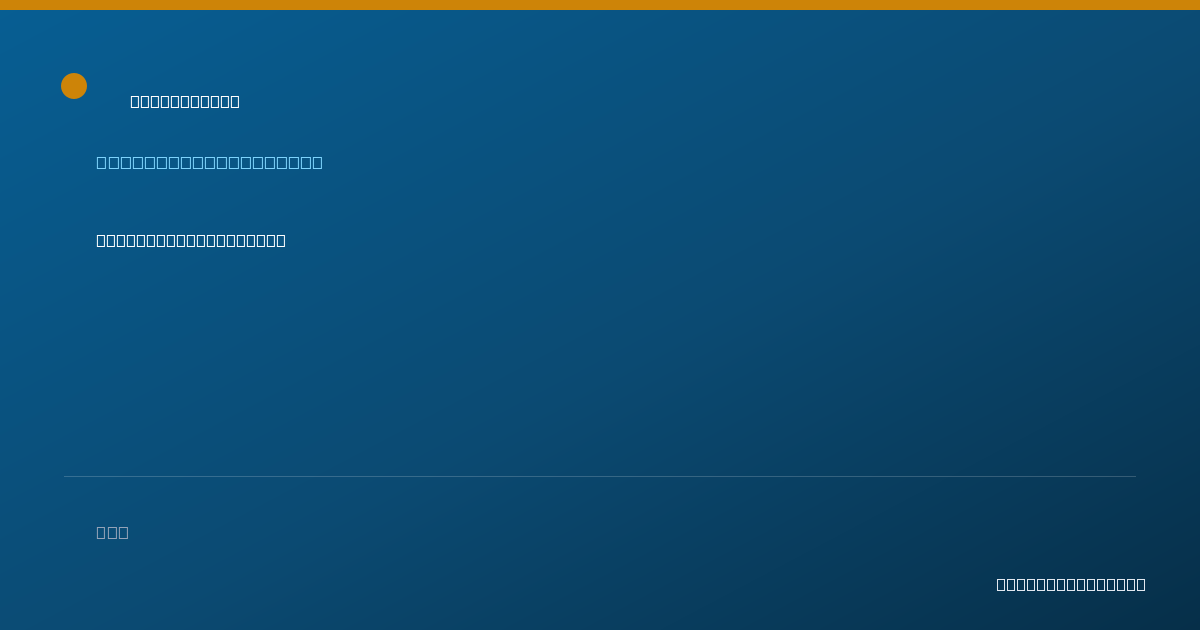Click the orange circle logo icon
This screenshot has width=1200, height=630.
coord(74,86)
